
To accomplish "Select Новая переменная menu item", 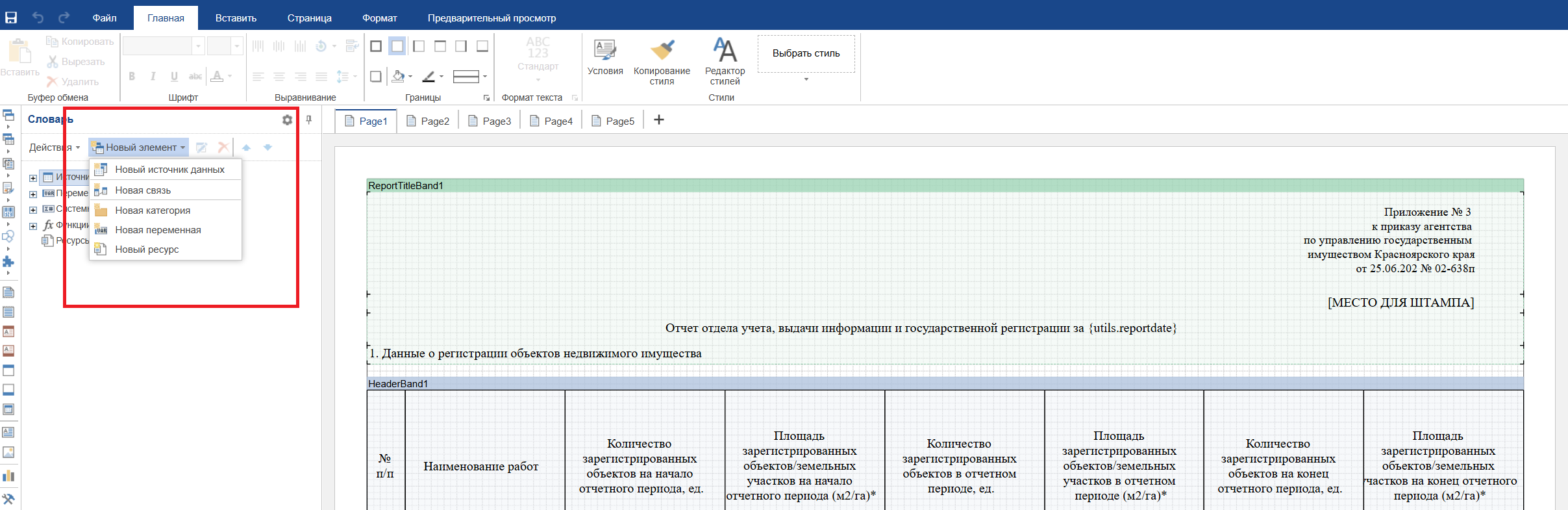I will [166, 230].
